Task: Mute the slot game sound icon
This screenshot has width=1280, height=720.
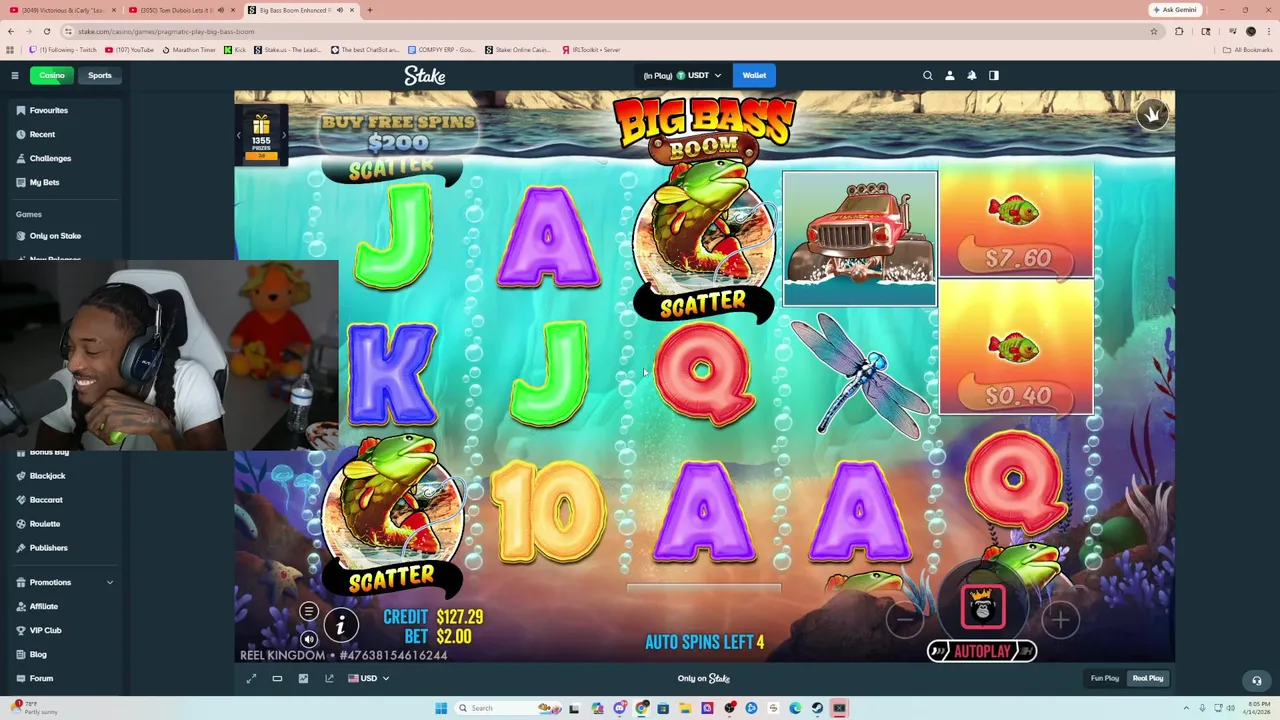Action: (x=309, y=639)
